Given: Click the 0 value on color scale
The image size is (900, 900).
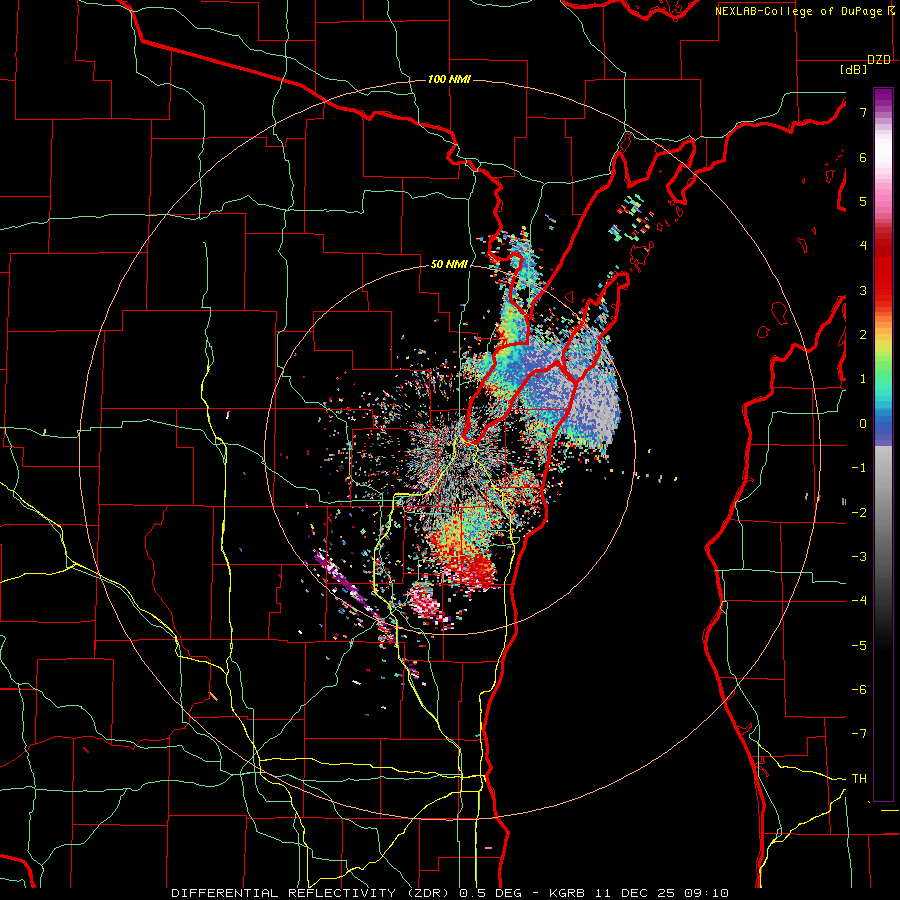Looking at the screenshot, I should click(x=863, y=424).
